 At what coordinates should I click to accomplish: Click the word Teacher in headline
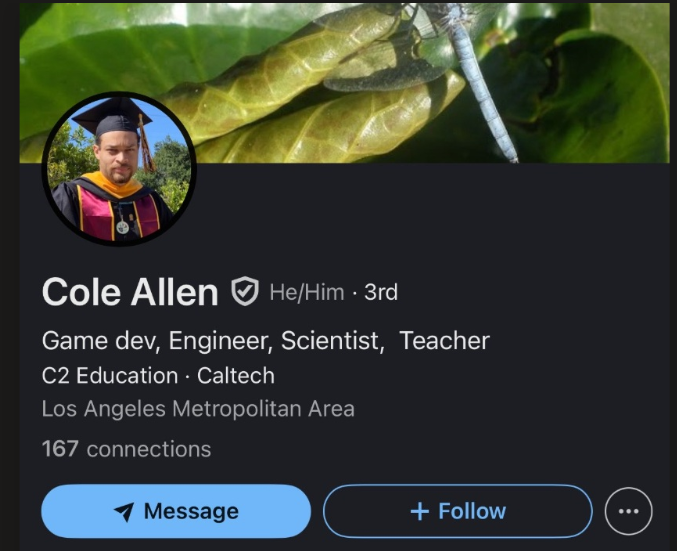click(444, 340)
